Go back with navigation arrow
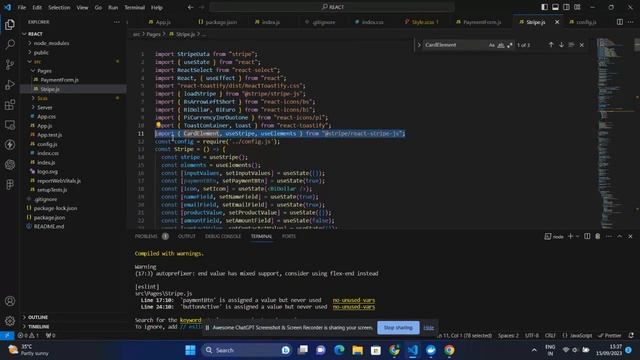 pos(191,7)
